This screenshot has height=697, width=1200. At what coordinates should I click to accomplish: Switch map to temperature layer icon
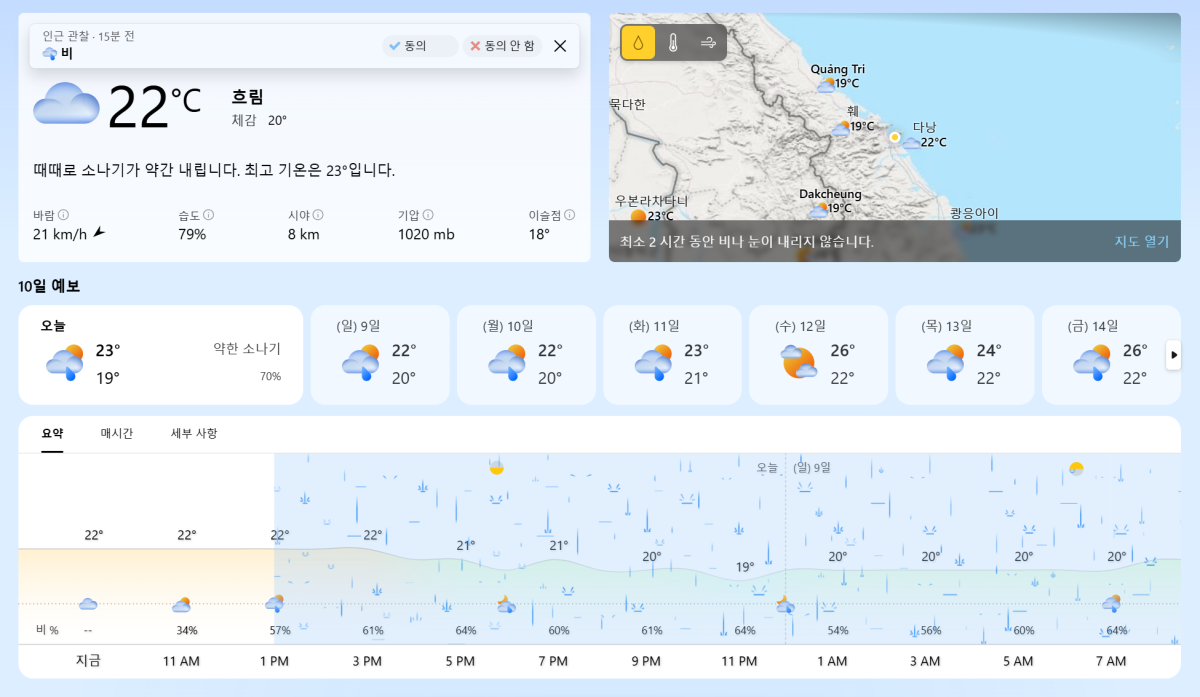673,43
